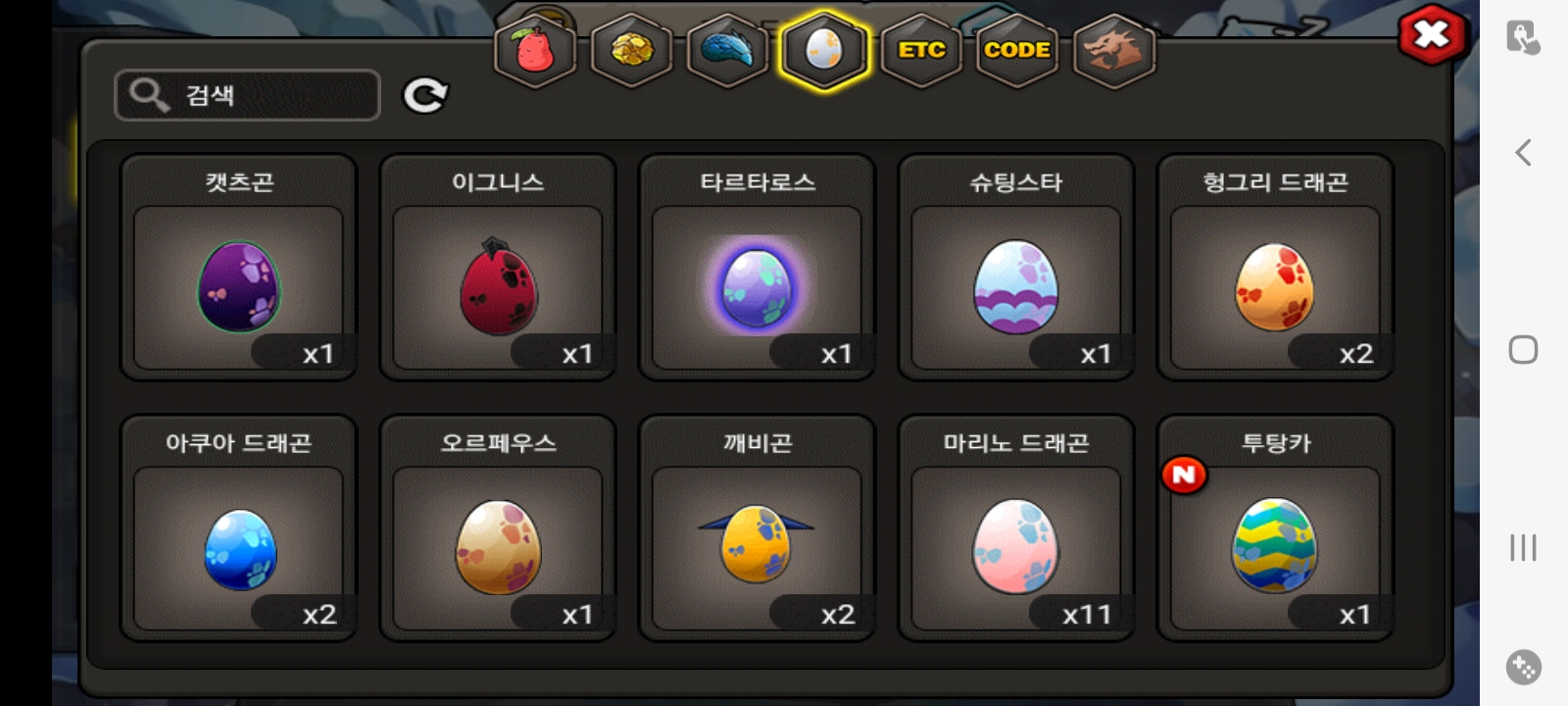1568x706 pixels.
Task: Select the egg inventory tab
Action: point(824,50)
